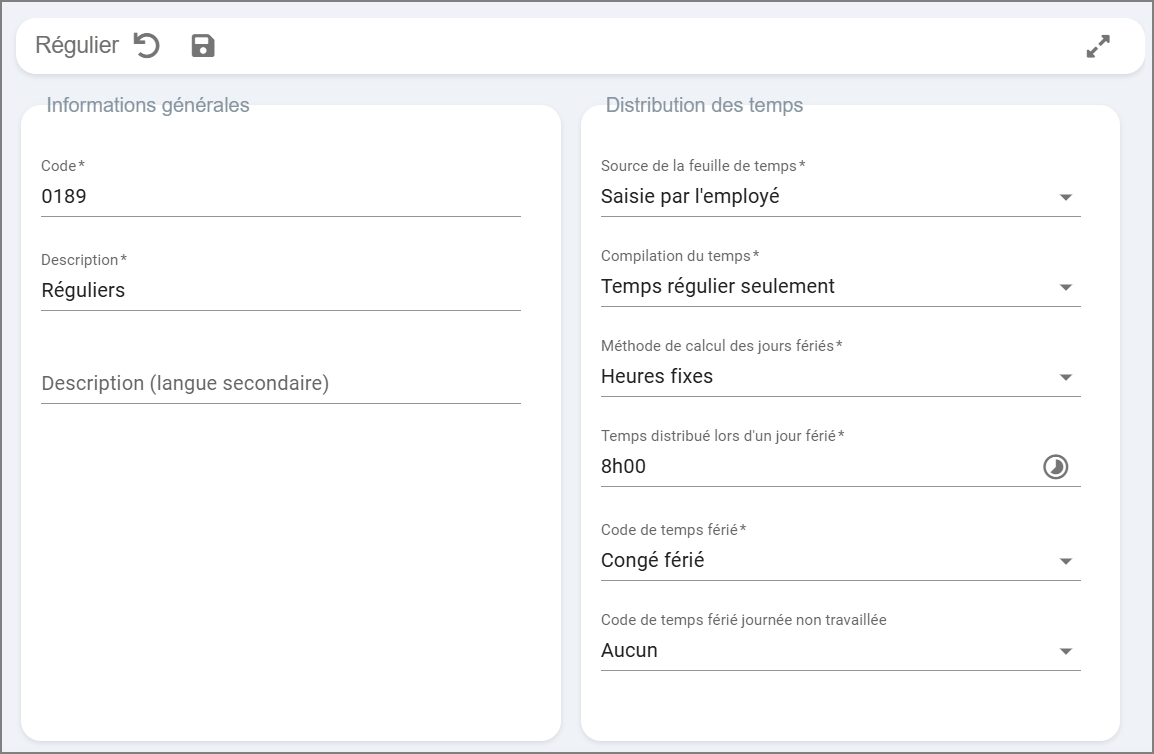Expand the panel to full screen
Image resolution: width=1154 pixels, height=754 pixels.
coord(1098,46)
